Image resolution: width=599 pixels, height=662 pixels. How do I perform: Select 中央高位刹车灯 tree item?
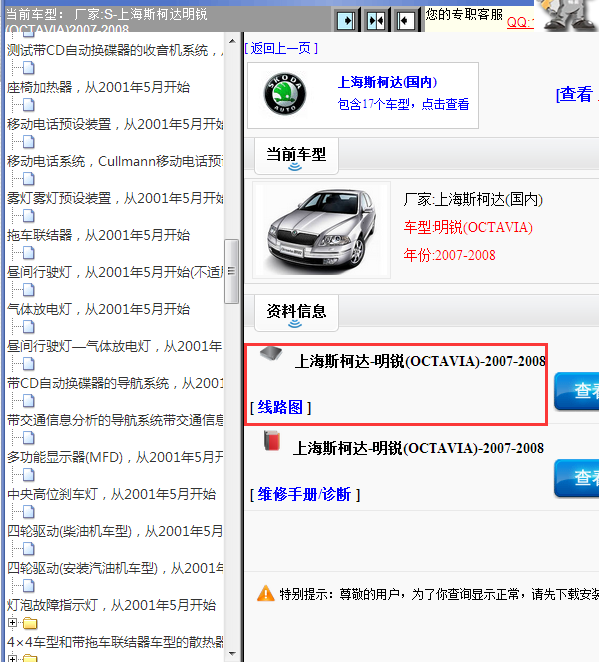click(x=111, y=494)
